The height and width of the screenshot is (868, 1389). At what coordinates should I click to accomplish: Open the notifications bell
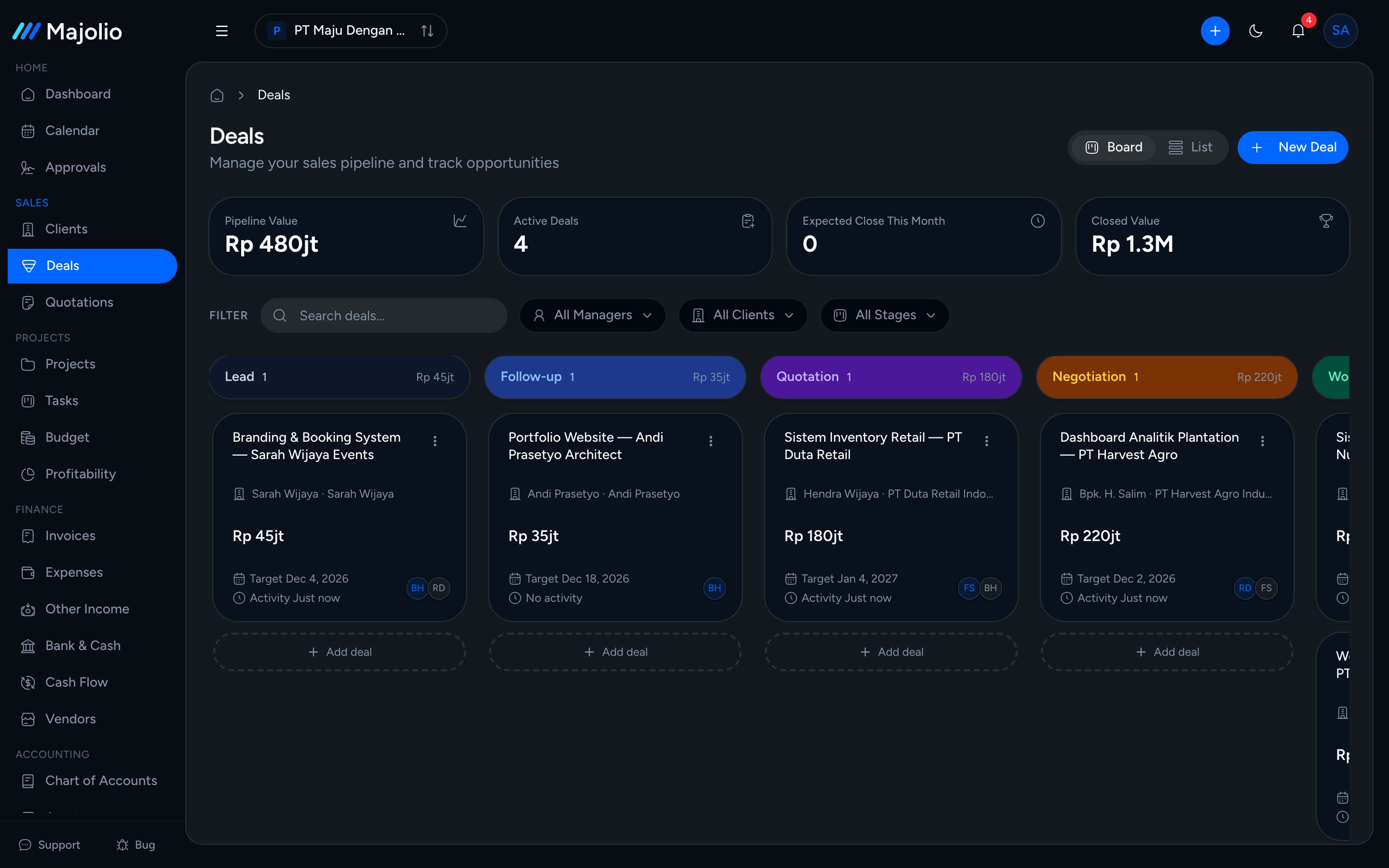[1298, 31]
